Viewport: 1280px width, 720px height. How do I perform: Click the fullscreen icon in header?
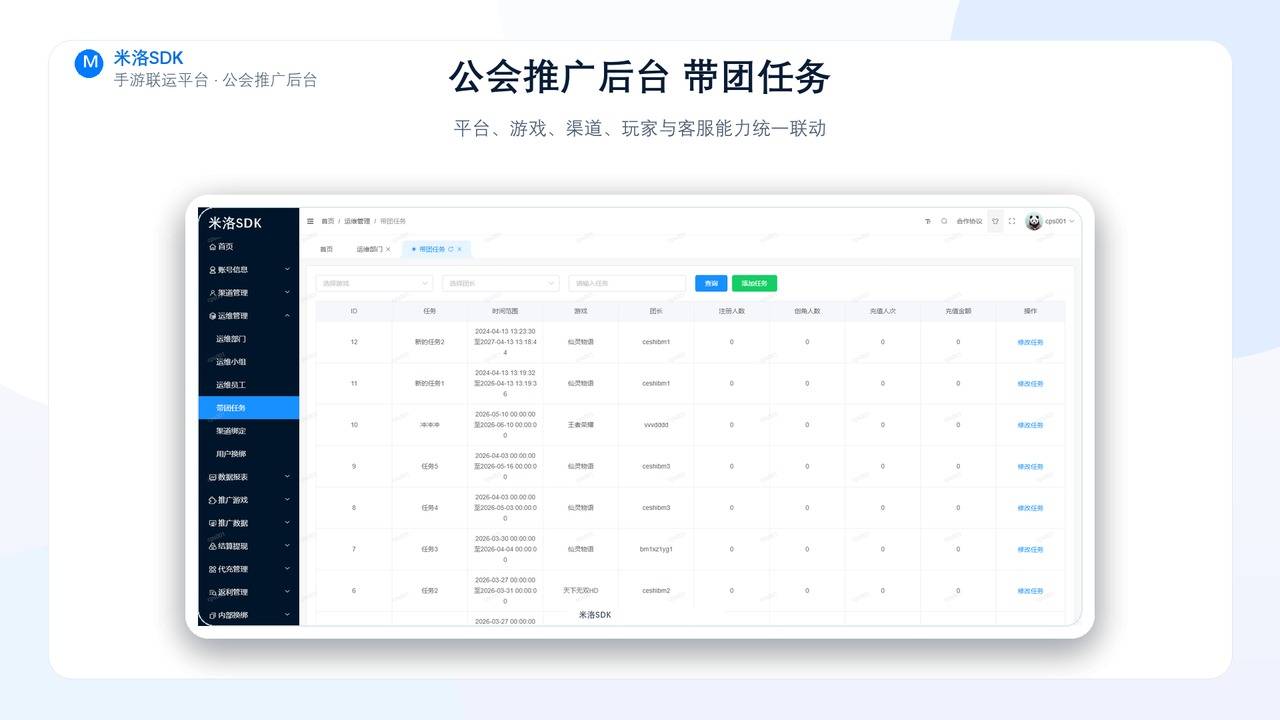1012,221
